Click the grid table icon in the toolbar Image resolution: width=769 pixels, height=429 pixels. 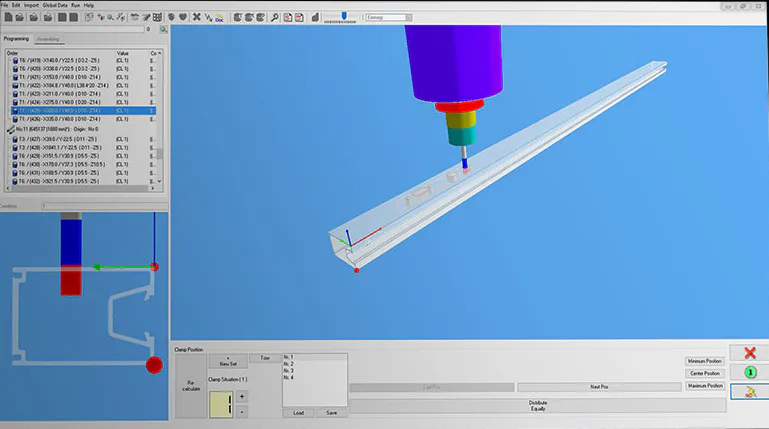click(x=157, y=17)
